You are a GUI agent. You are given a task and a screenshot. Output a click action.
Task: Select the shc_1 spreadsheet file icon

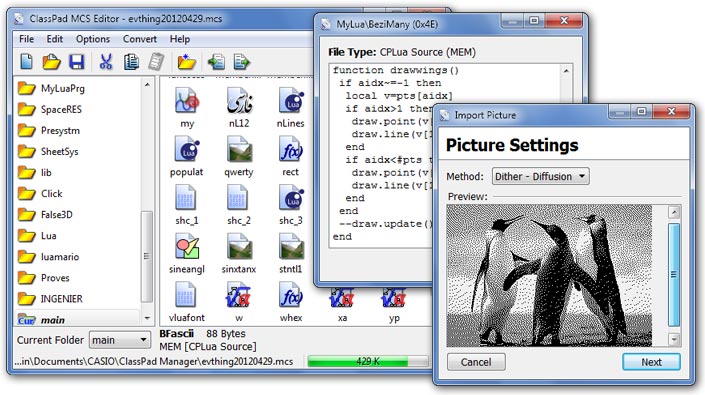185,198
